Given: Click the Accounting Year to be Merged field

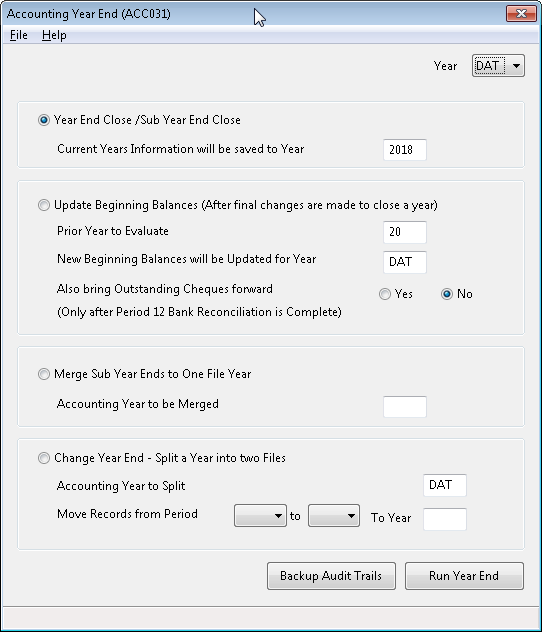Looking at the screenshot, I should pos(405,407).
